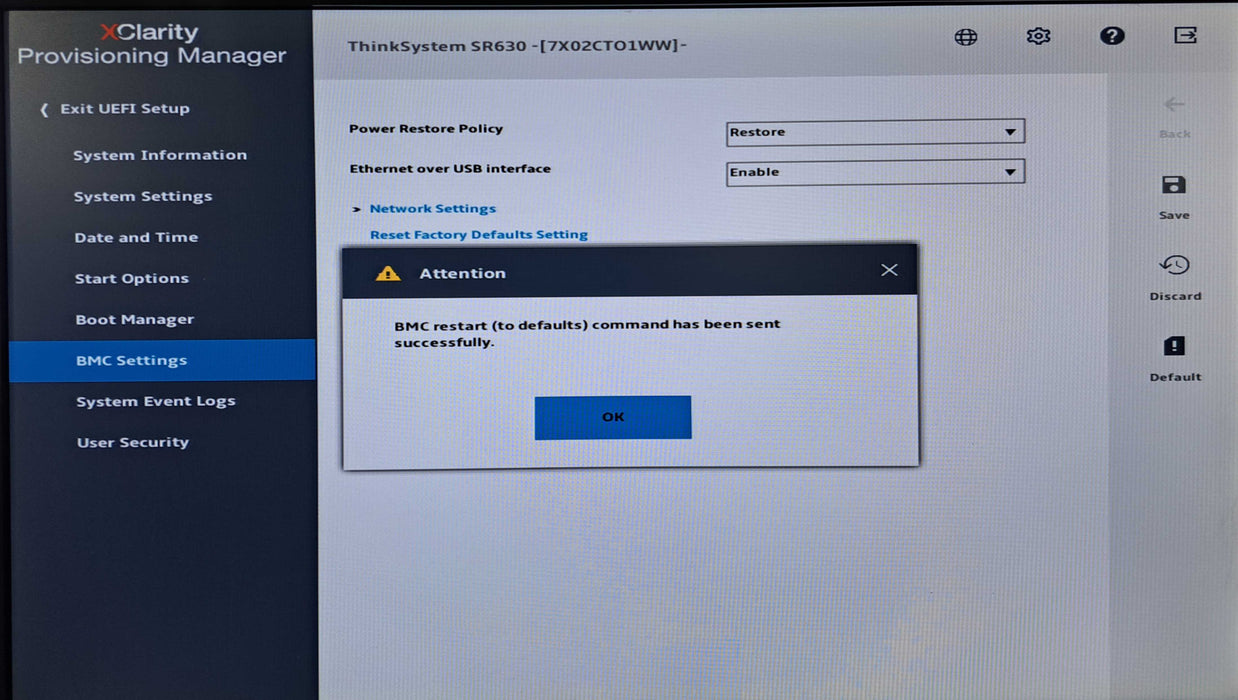Click the ThinkSystem SR630 title text
Viewport: 1238px width, 700px height.
click(517, 46)
